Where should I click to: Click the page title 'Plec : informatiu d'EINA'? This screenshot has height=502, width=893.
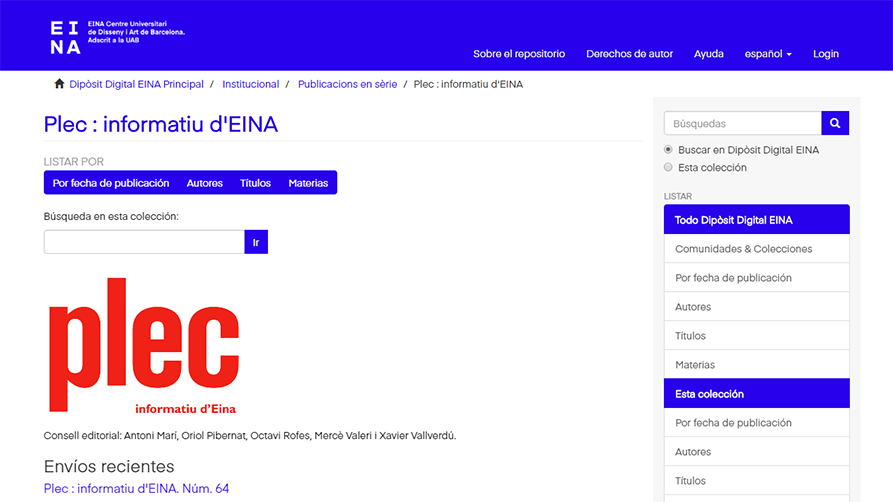pos(161,124)
